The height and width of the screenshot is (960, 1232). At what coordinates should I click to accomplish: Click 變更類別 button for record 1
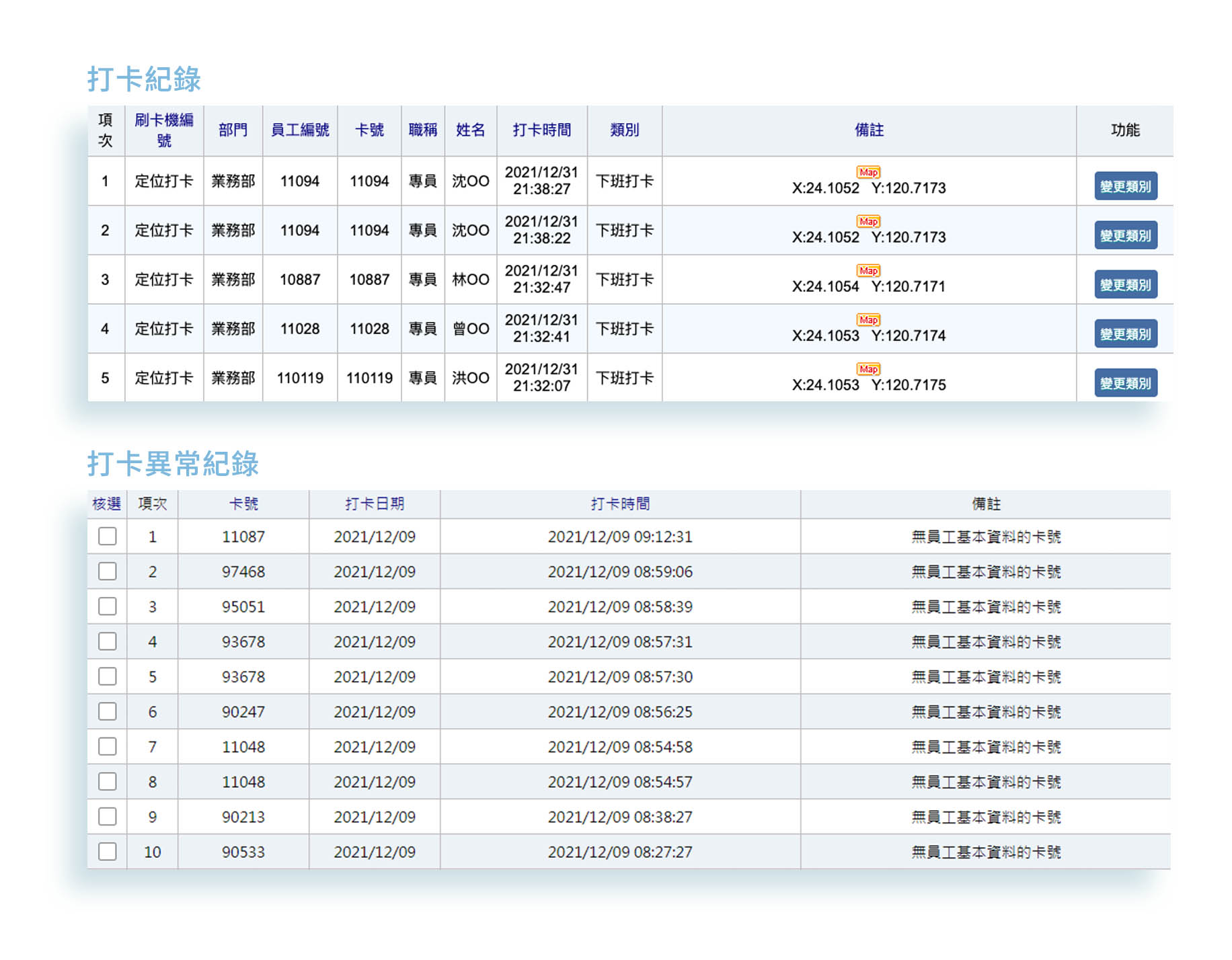[1125, 186]
